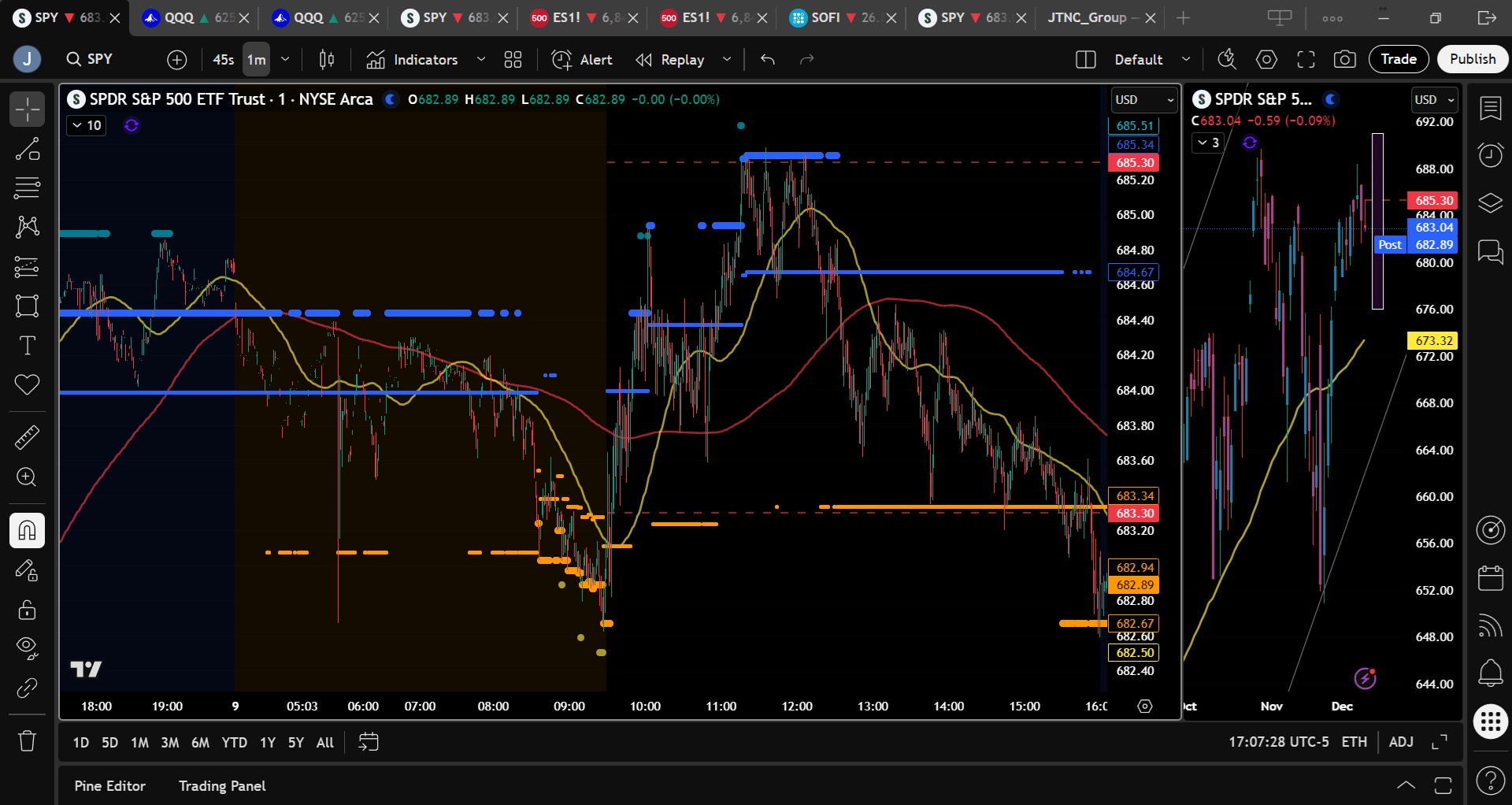
Task: Remove drawings with the trash icon
Action: click(27, 741)
